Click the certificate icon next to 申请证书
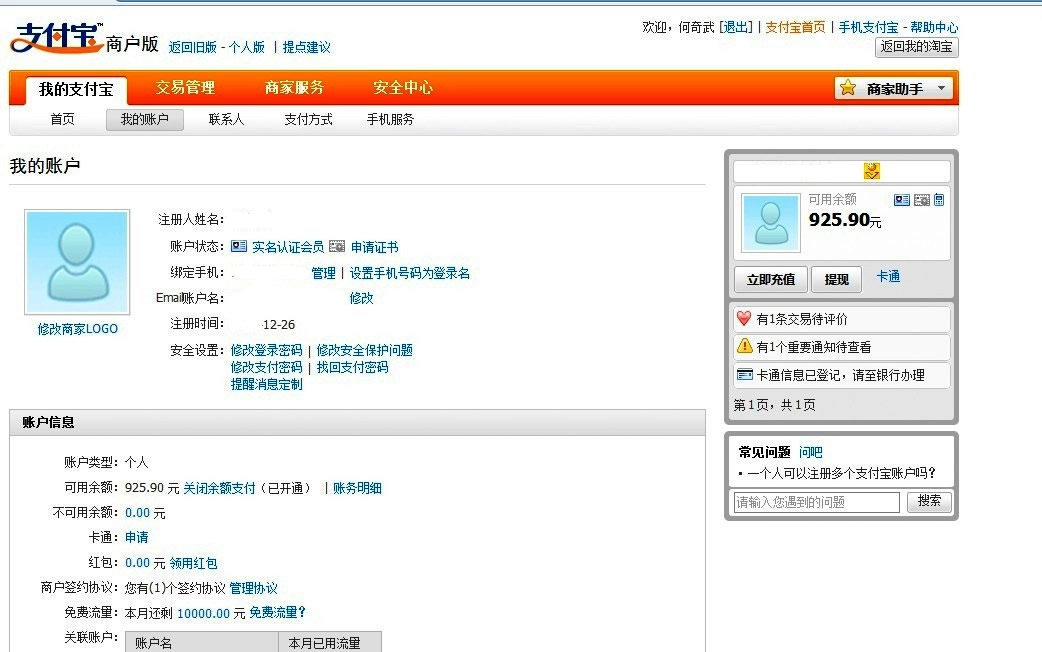Image resolution: width=1042 pixels, height=652 pixels. 337,246
